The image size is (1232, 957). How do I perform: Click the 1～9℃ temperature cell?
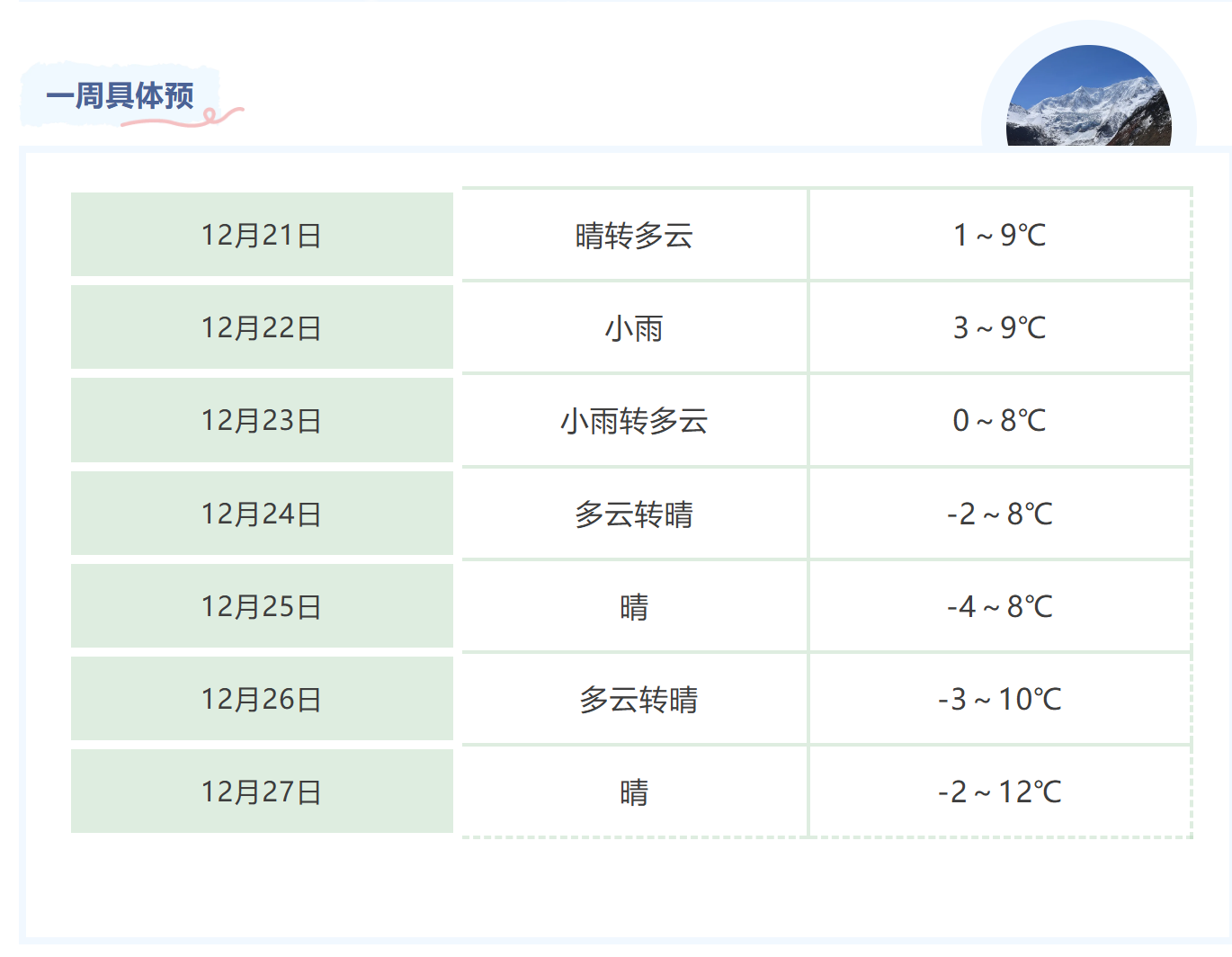point(999,236)
